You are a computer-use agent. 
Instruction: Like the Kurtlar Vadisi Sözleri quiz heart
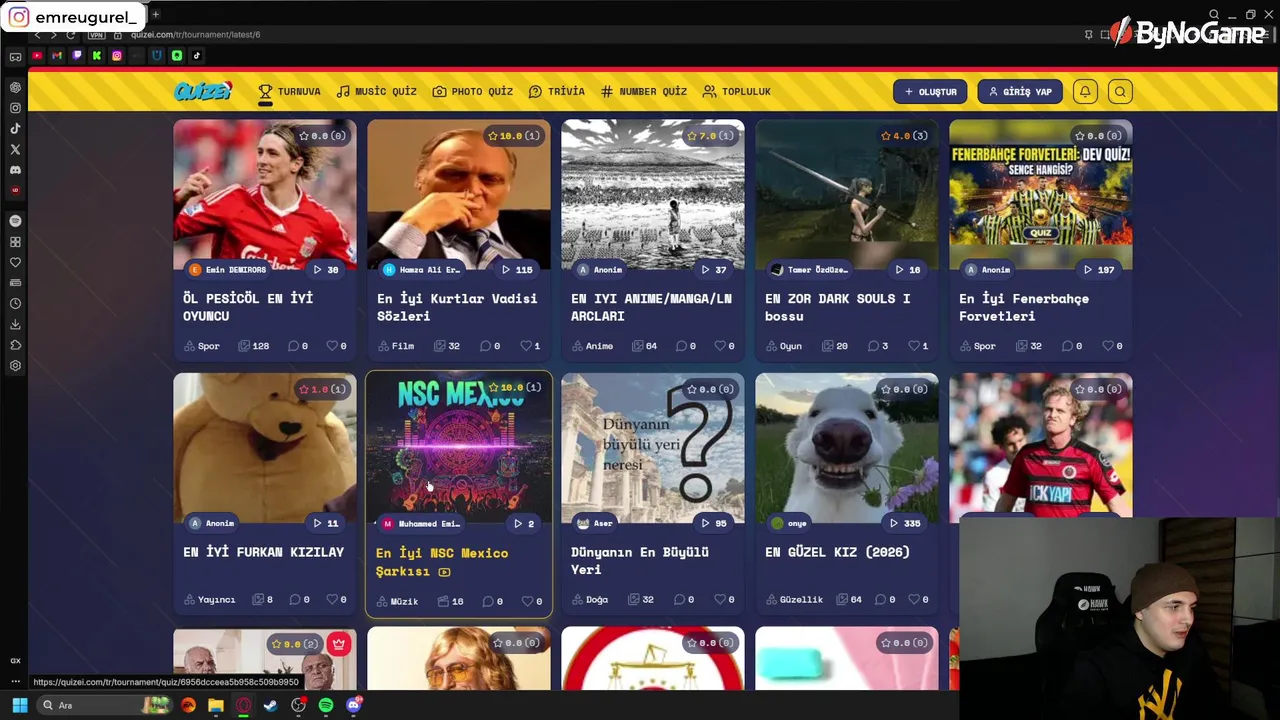pyautogui.click(x=526, y=346)
